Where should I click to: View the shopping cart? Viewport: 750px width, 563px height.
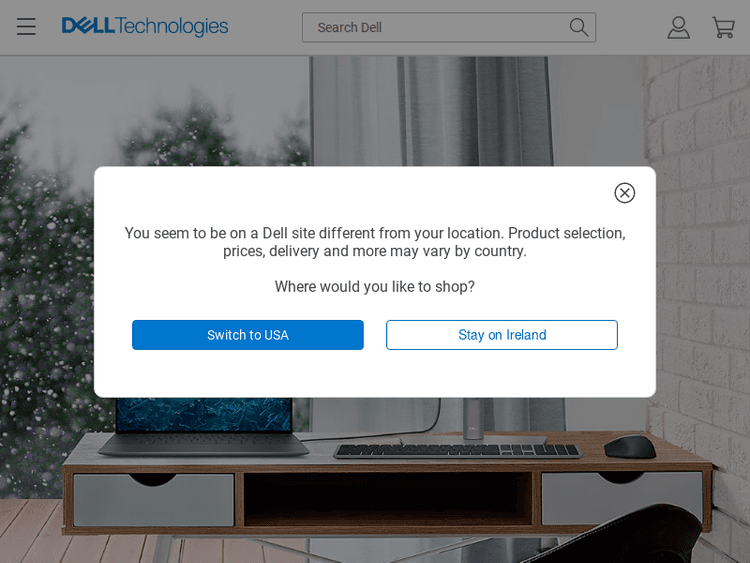pos(723,27)
